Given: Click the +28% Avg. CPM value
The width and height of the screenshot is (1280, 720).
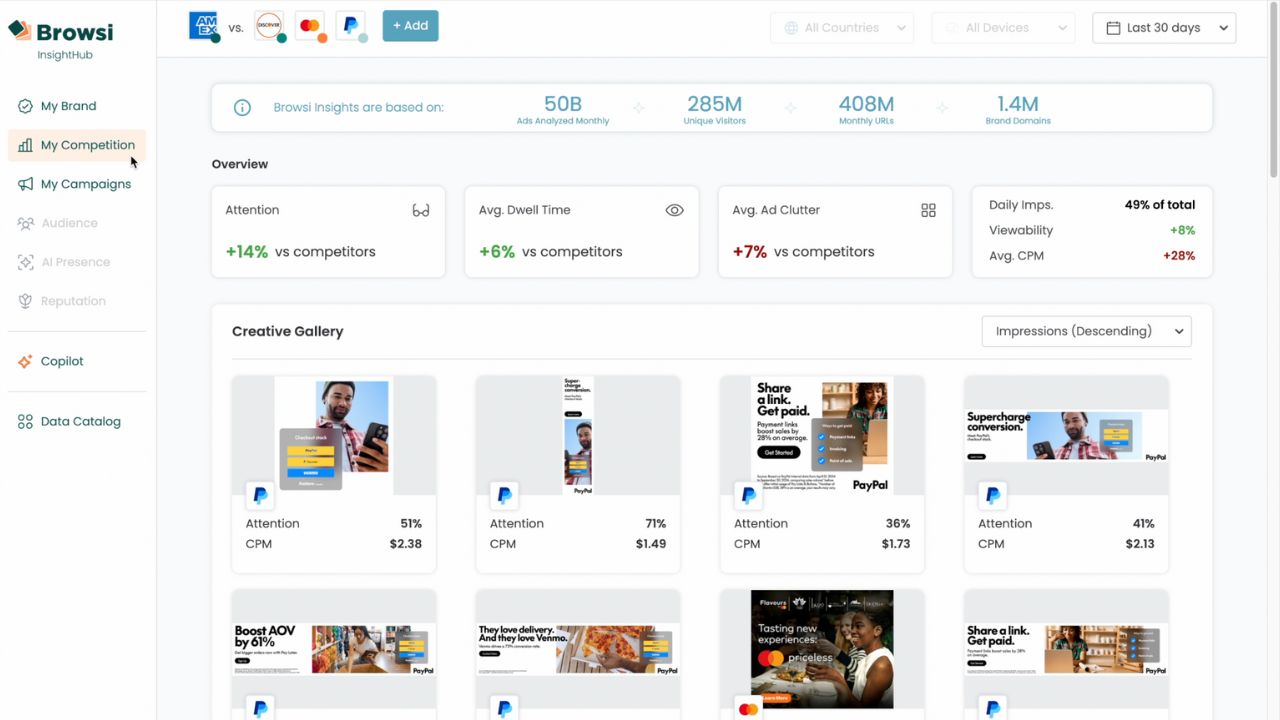Looking at the screenshot, I should coord(1179,256).
